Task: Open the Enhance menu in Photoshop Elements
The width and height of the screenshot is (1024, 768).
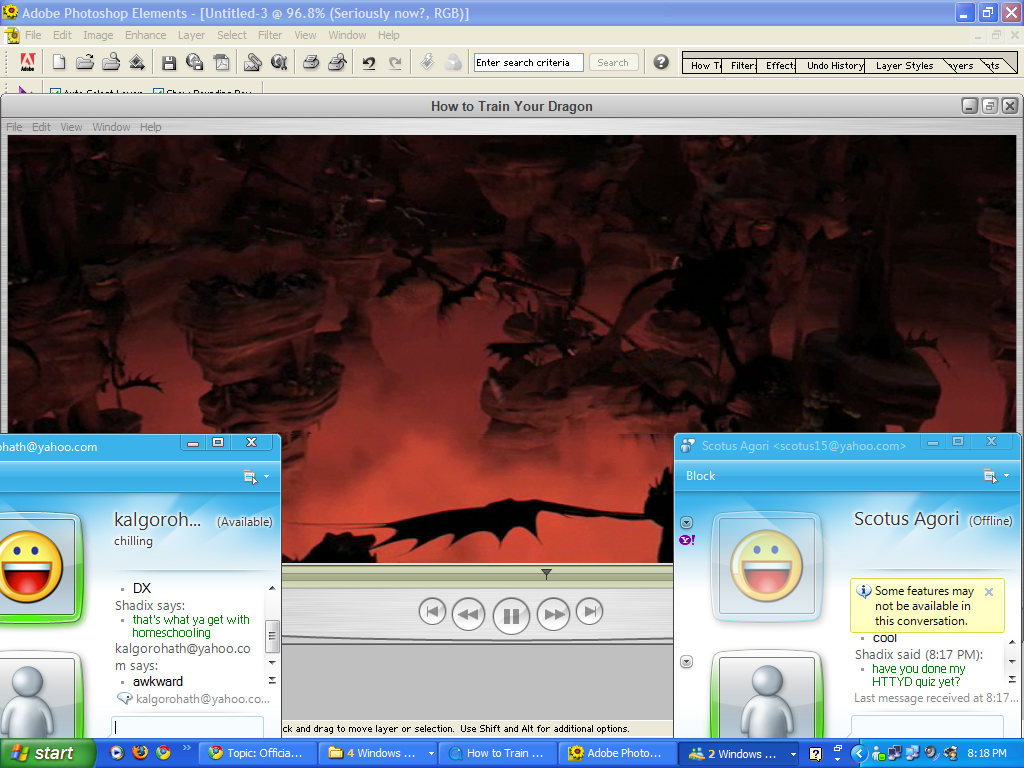Action: pos(145,35)
